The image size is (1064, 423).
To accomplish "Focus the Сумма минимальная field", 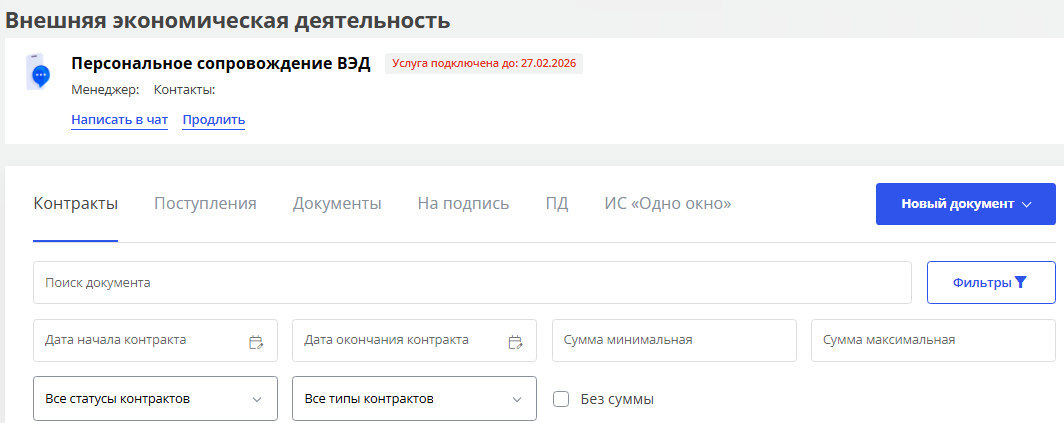I will tap(674, 340).
